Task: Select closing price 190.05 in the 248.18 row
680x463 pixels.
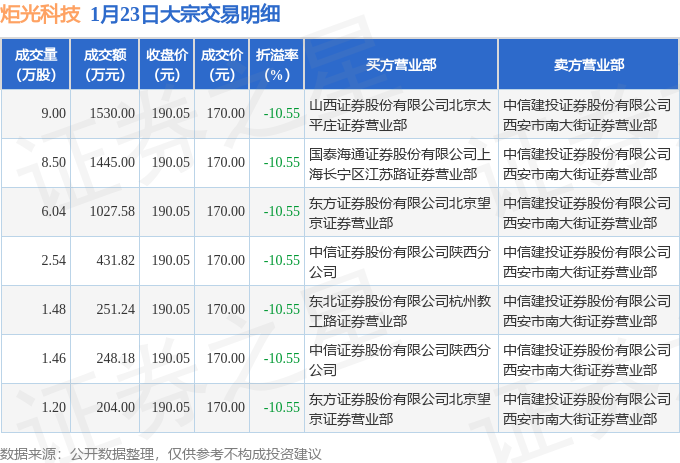Action: (171, 359)
